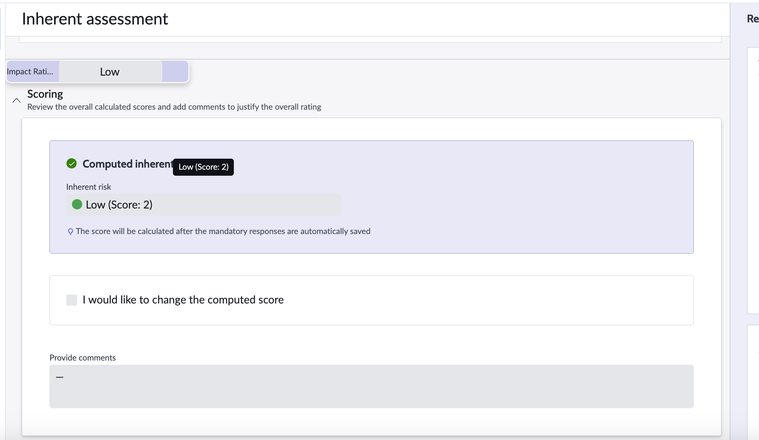
Task: Click the 'Provide comments' field label
Action: 83,358
